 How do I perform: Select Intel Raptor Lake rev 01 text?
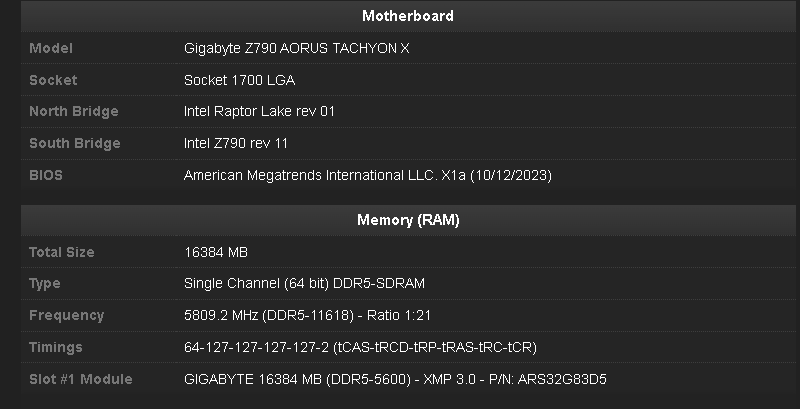tap(259, 111)
